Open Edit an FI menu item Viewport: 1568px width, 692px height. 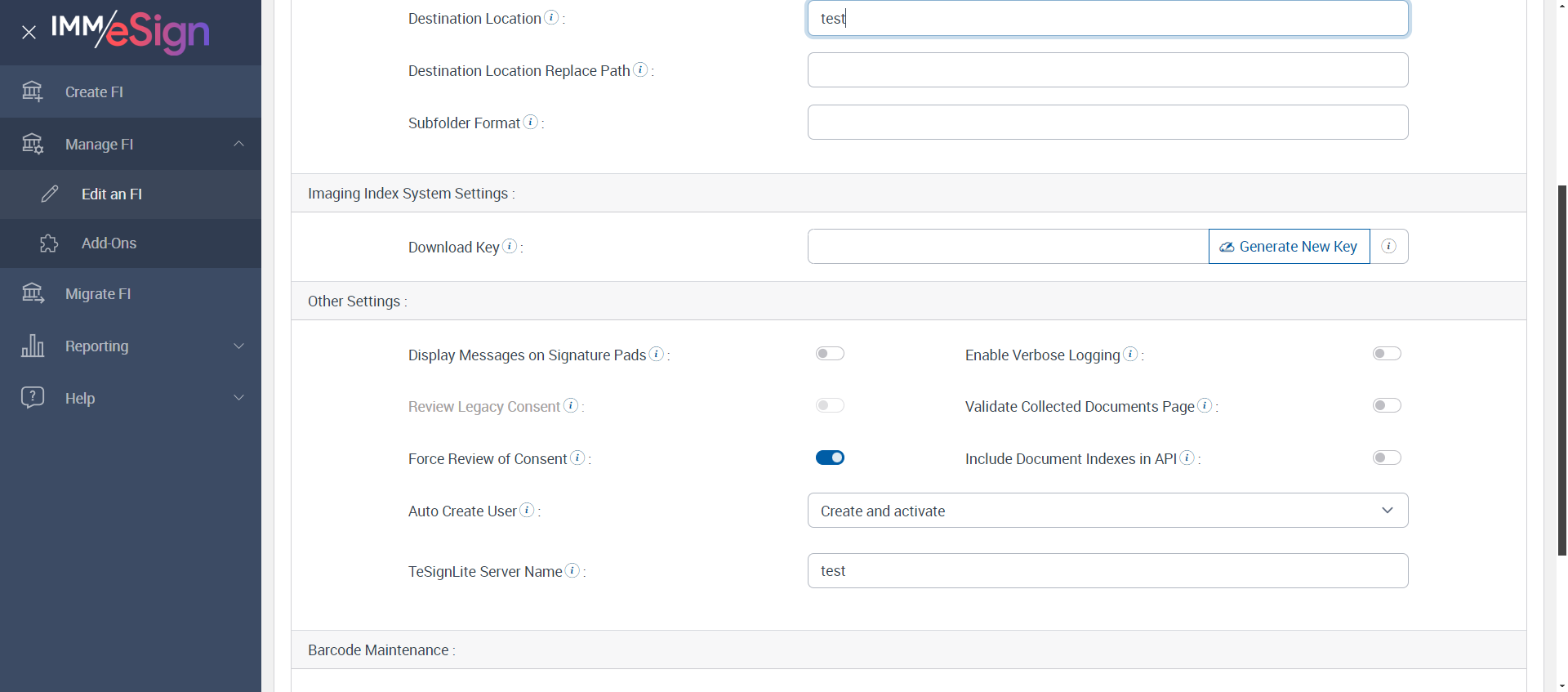(x=112, y=194)
